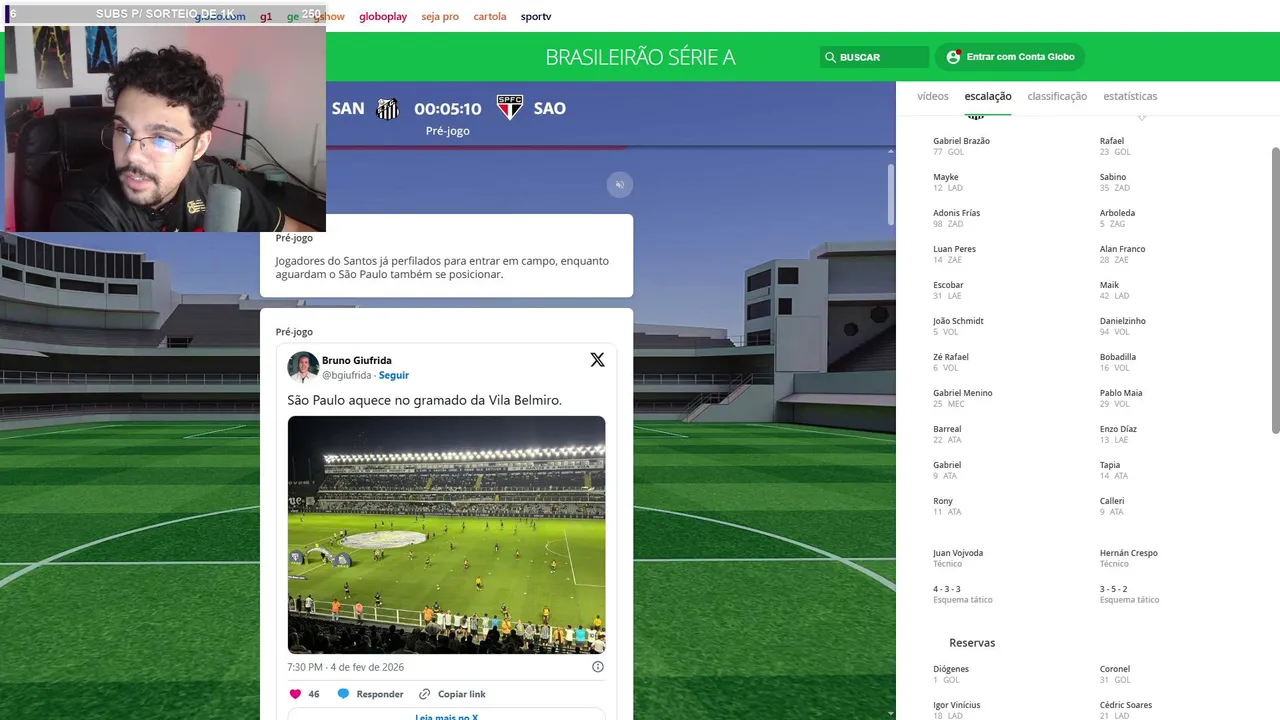
Task: Like the tweet with heart icon
Action: (x=295, y=694)
